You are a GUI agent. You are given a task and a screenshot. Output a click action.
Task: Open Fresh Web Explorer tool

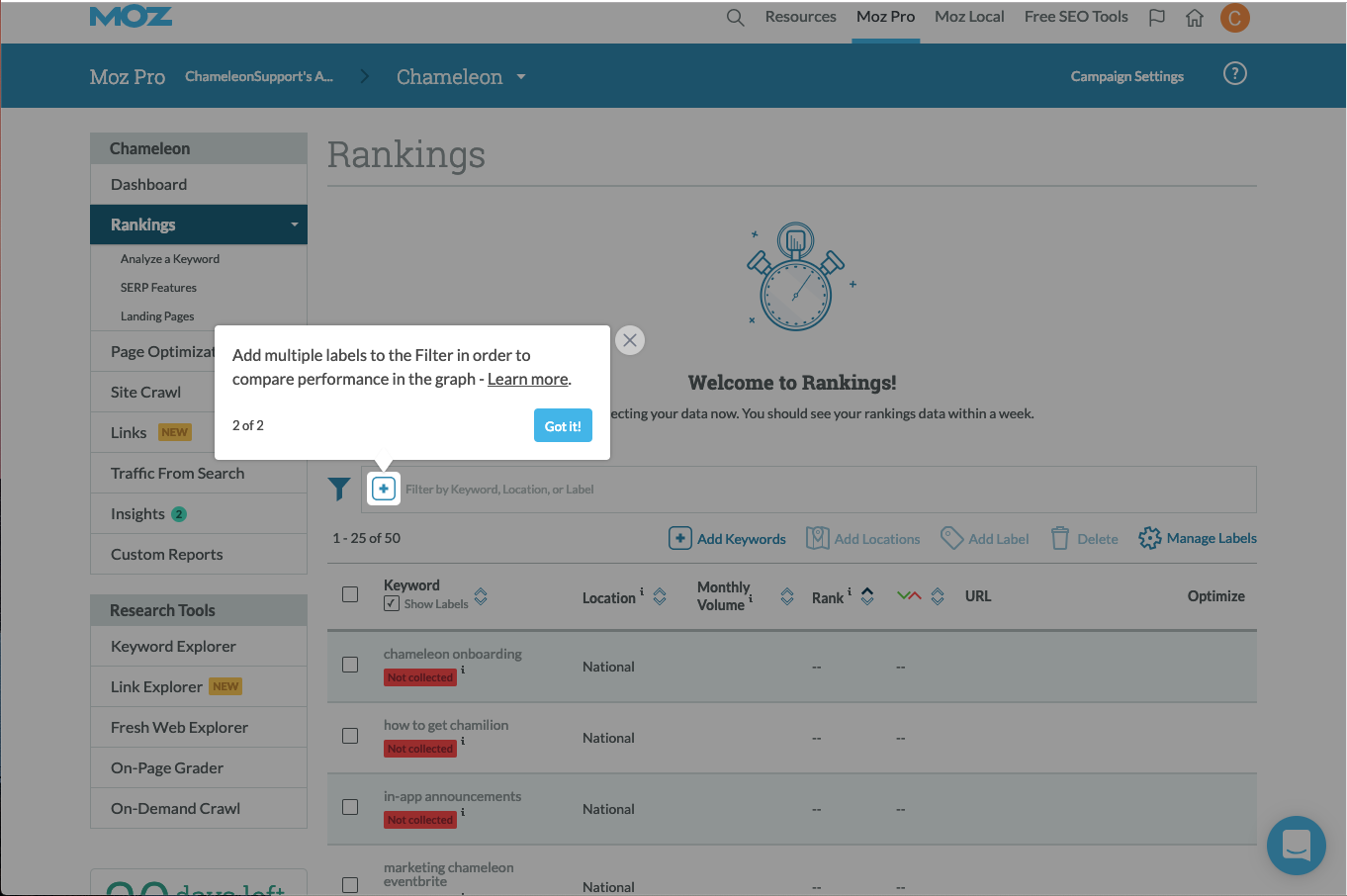click(199, 728)
